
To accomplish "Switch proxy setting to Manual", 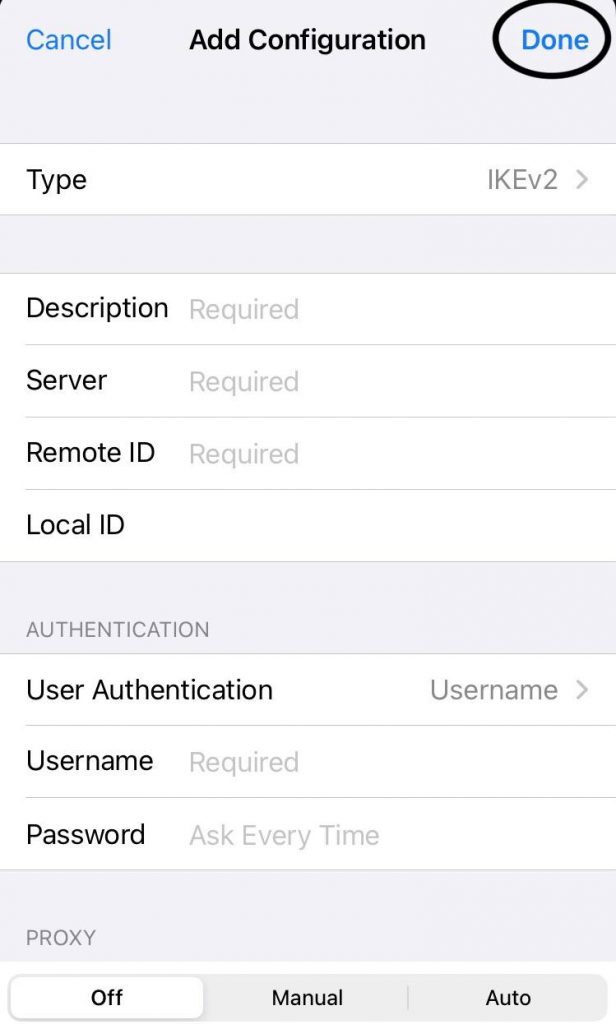I will [307, 997].
